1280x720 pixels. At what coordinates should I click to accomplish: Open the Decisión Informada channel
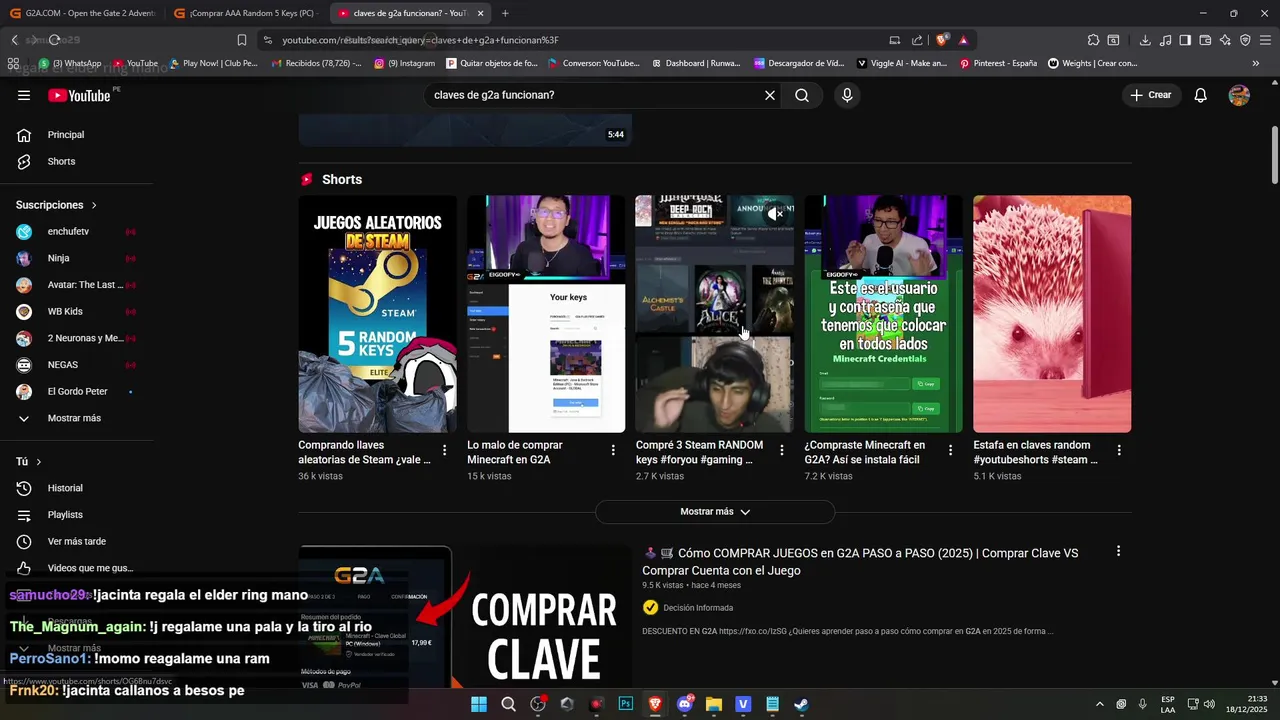coord(698,608)
